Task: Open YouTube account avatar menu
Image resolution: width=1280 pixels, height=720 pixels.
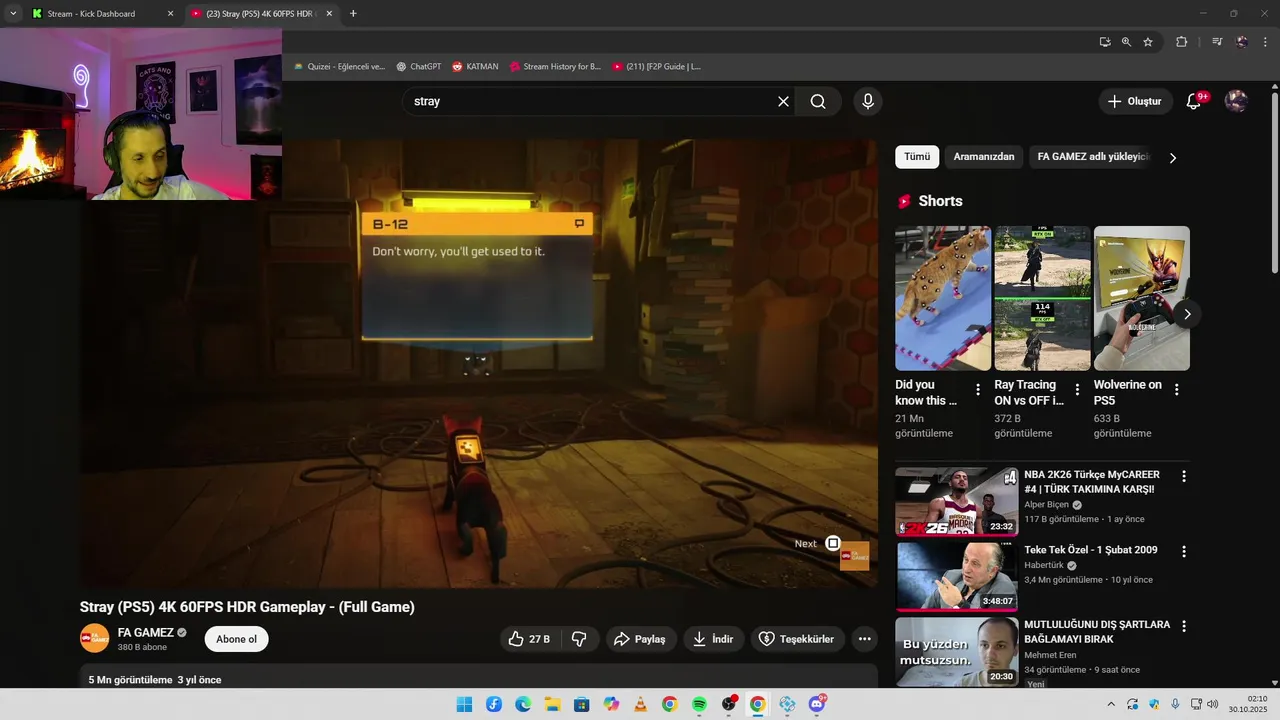Action: click(x=1236, y=101)
